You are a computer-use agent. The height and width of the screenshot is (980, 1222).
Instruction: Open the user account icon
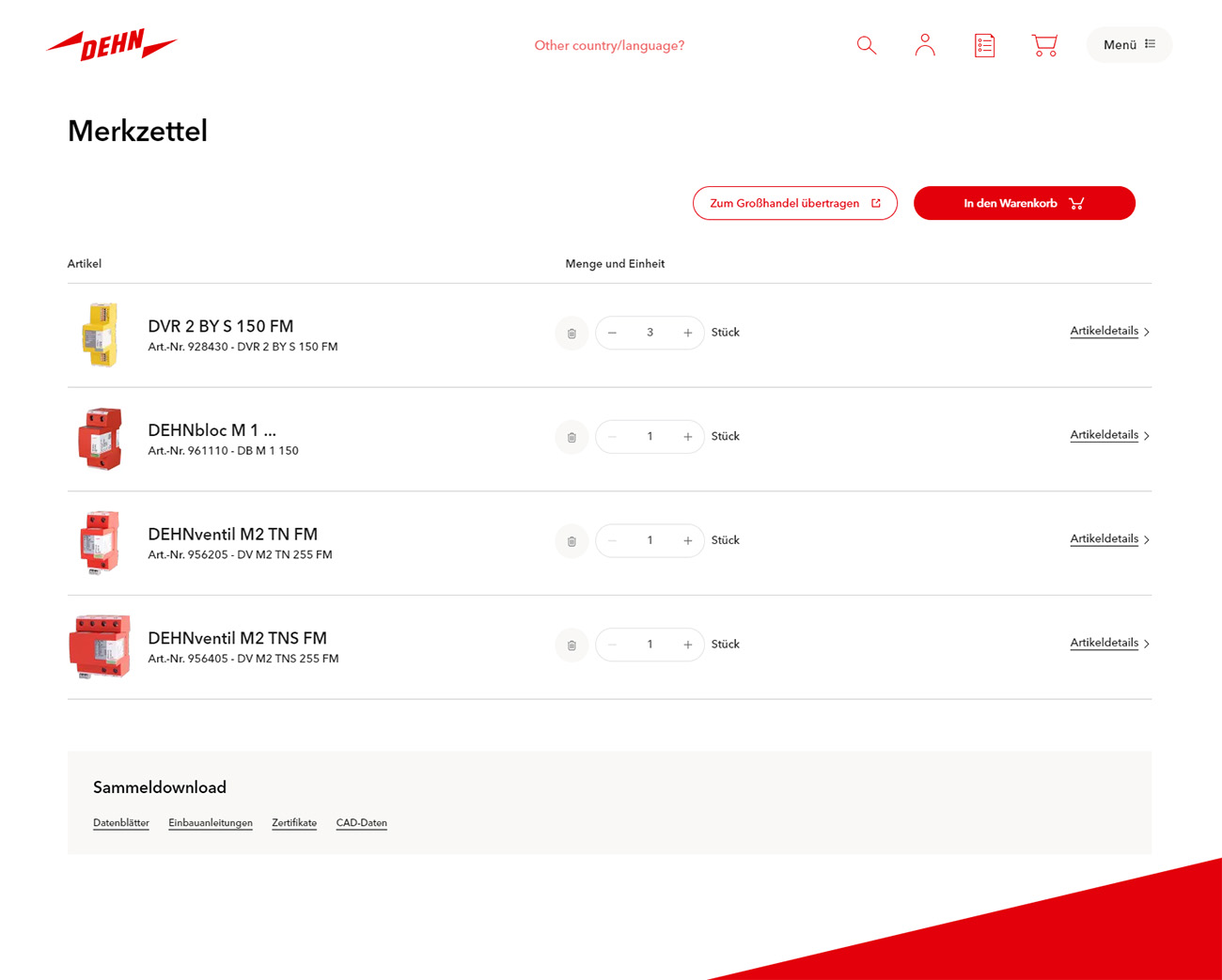pos(925,45)
